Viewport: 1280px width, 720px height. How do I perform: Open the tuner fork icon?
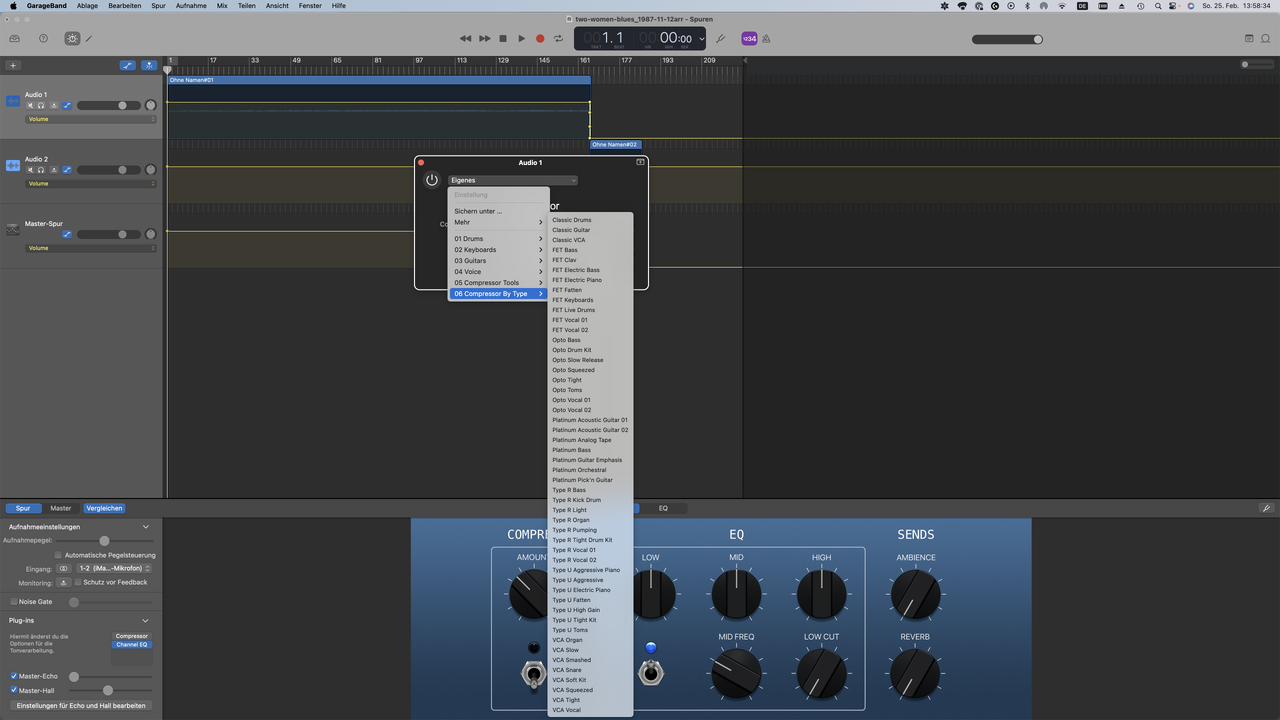(x=721, y=39)
